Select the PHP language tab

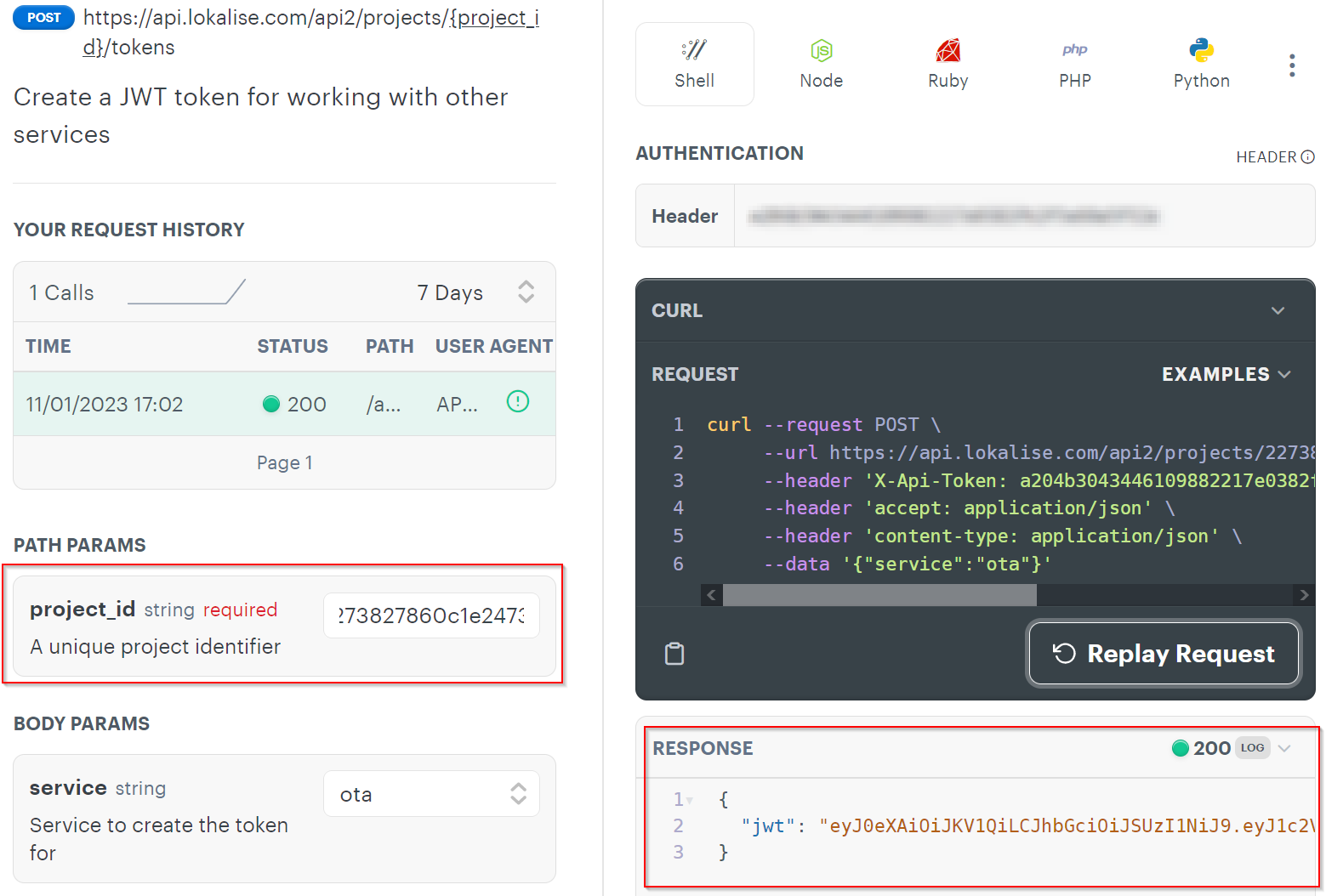[1074, 65]
